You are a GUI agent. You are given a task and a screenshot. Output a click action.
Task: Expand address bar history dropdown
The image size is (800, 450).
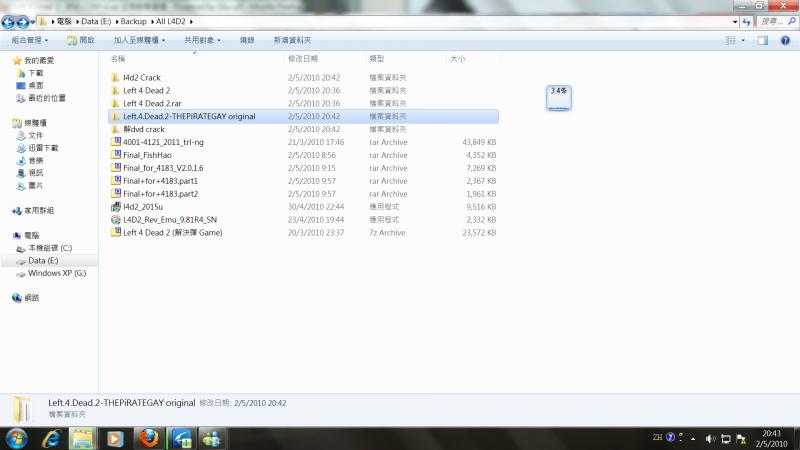tap(735, 22)
